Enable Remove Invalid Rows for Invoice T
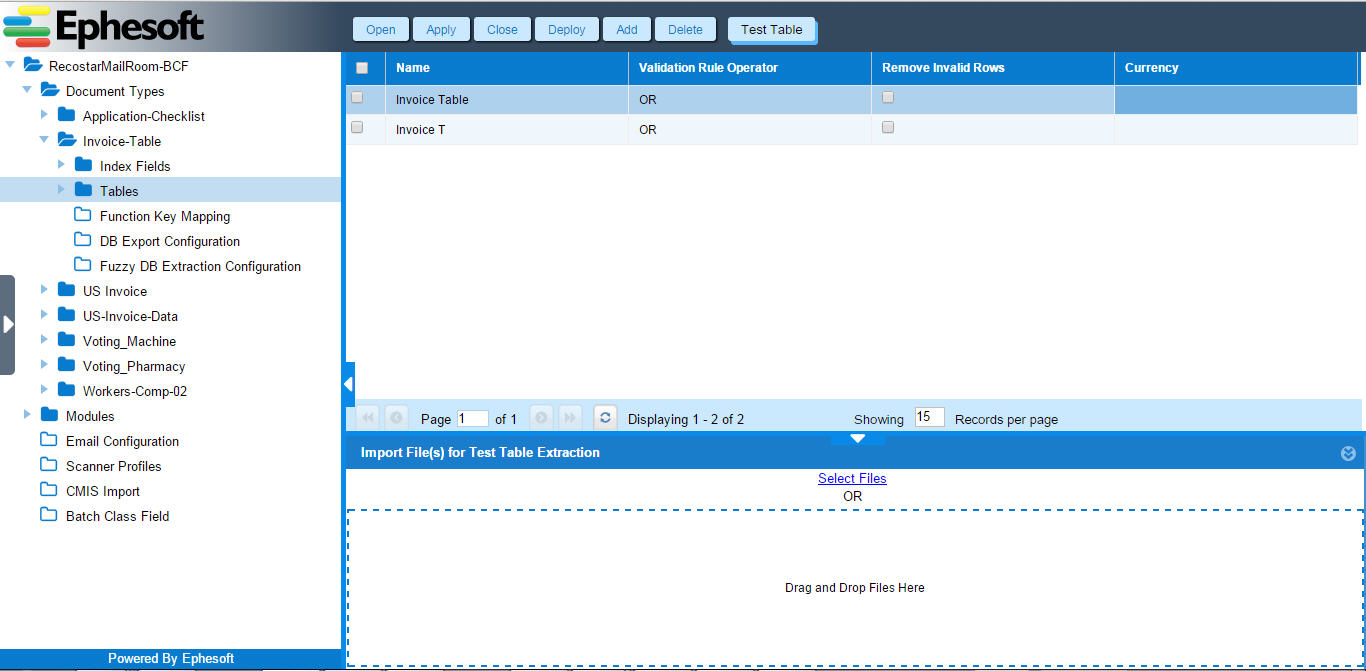 [x=888, y=128]
